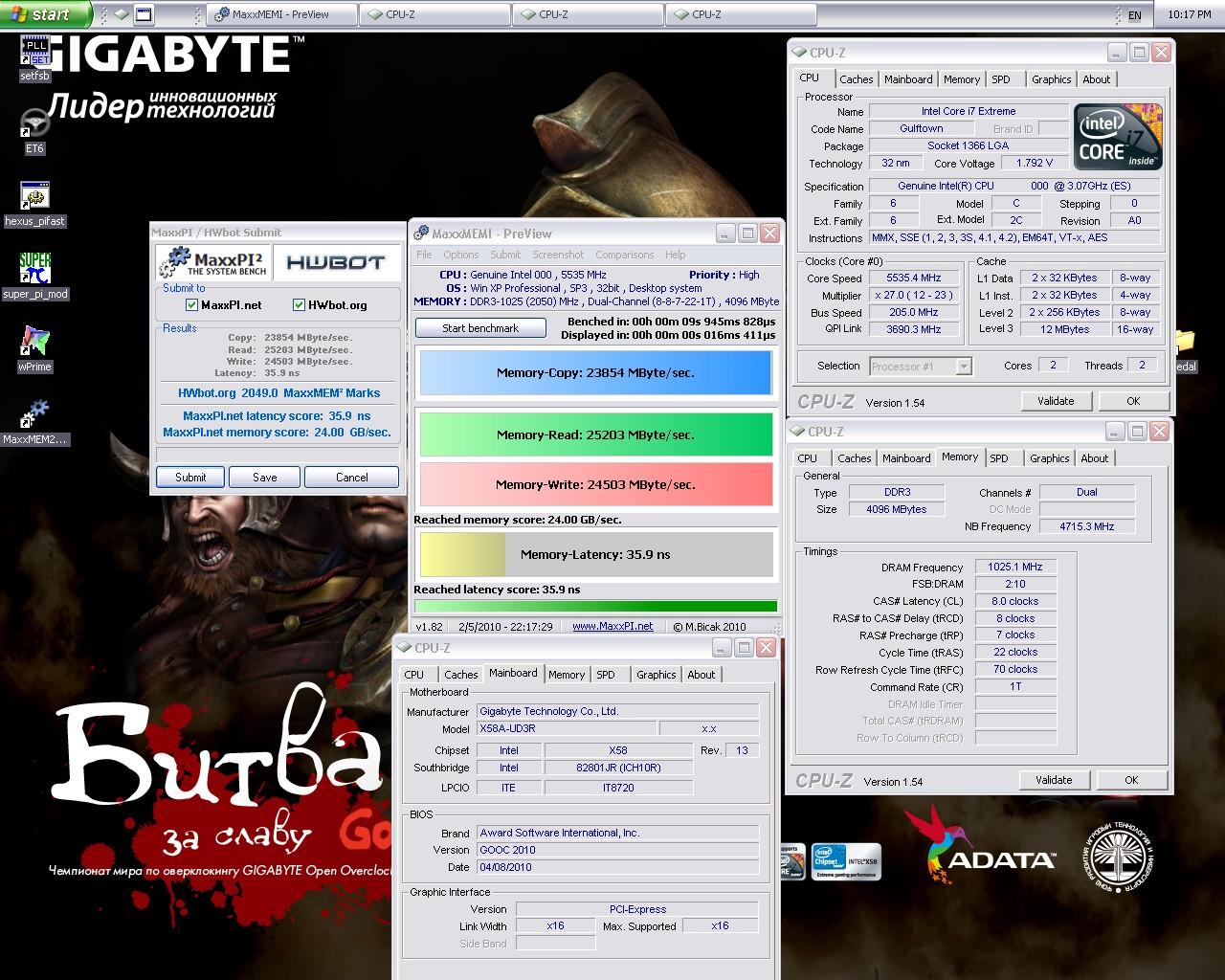Image resolution: width=1225 pixels, height=980 pixels.
Task: Select Memory tab in CPU-Z Mainboard window
Action: coord(566,675)
